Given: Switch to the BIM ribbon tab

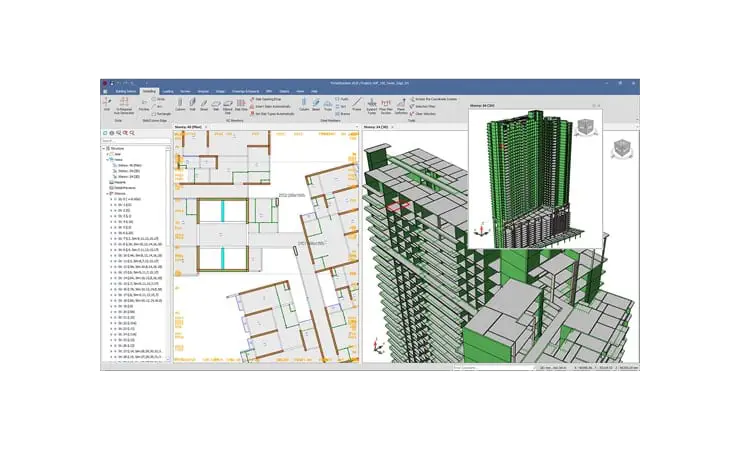Looking at the screenshot, I should (x=269, y=91).
